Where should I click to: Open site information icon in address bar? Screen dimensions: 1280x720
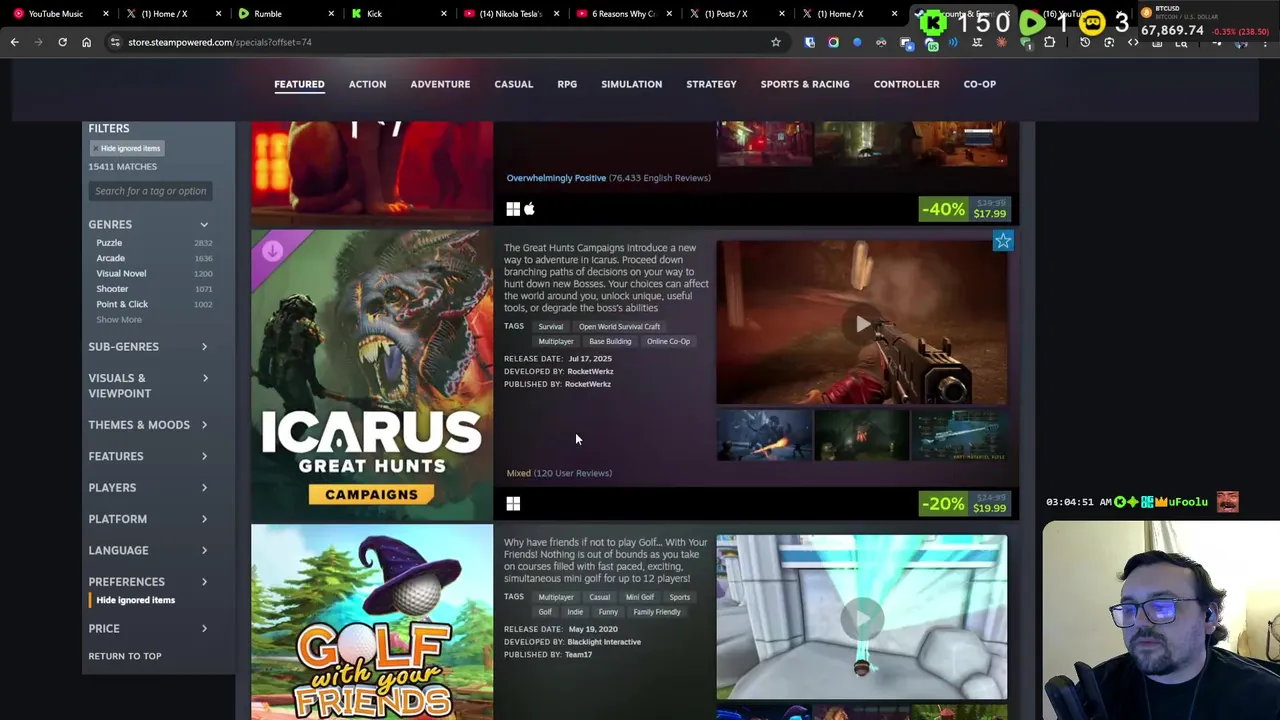[x=115, y=42]
